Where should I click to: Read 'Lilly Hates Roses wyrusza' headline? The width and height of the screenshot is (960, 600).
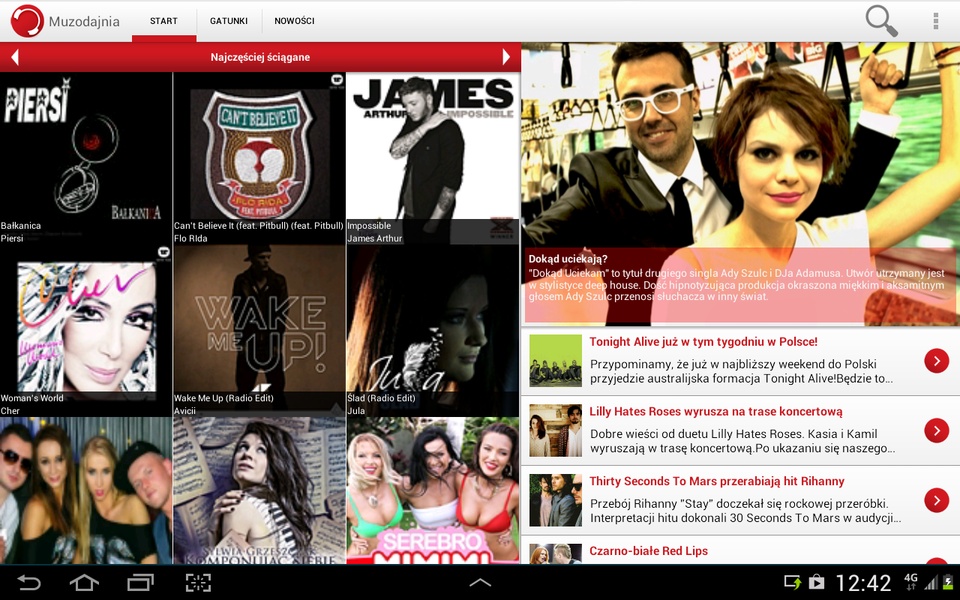pyautogui.click(x=716, y=411)
